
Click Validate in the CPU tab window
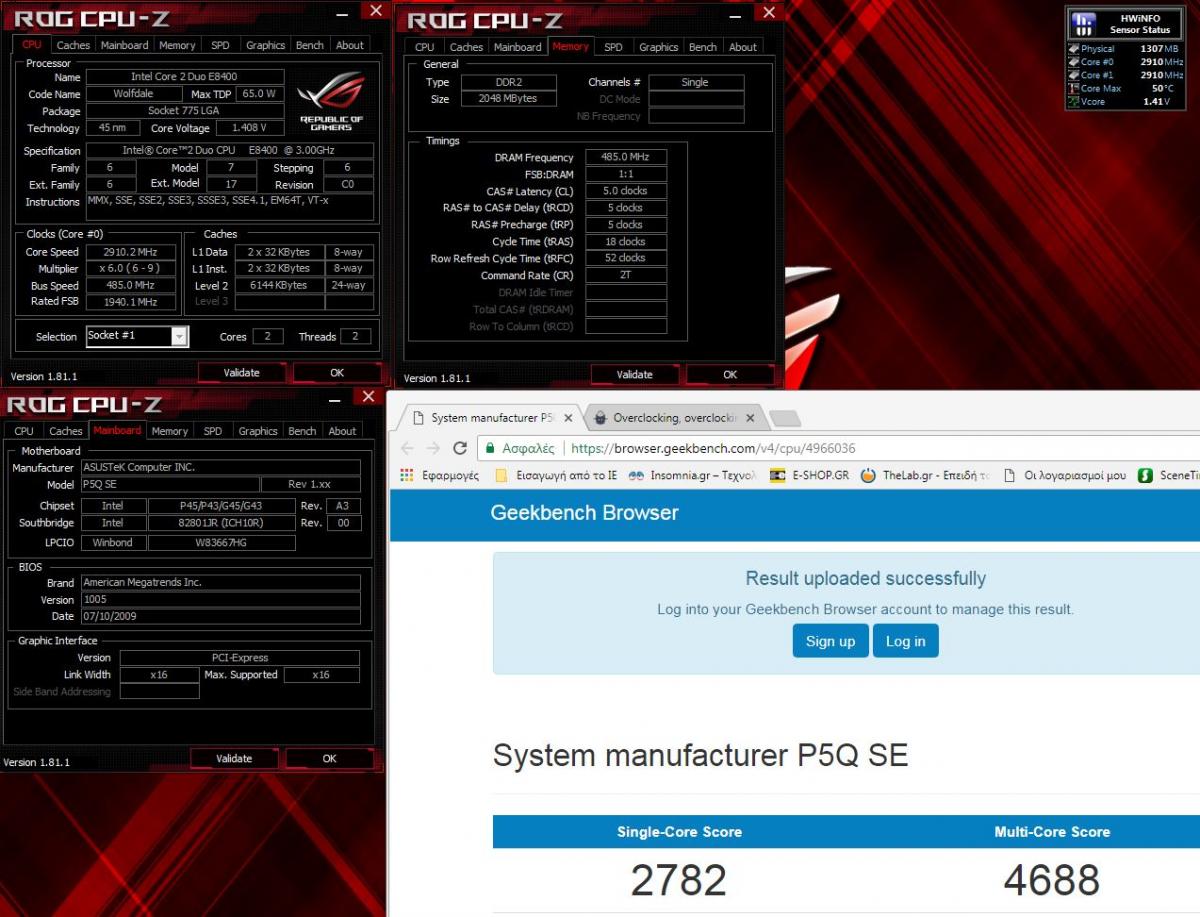(241, 373)
